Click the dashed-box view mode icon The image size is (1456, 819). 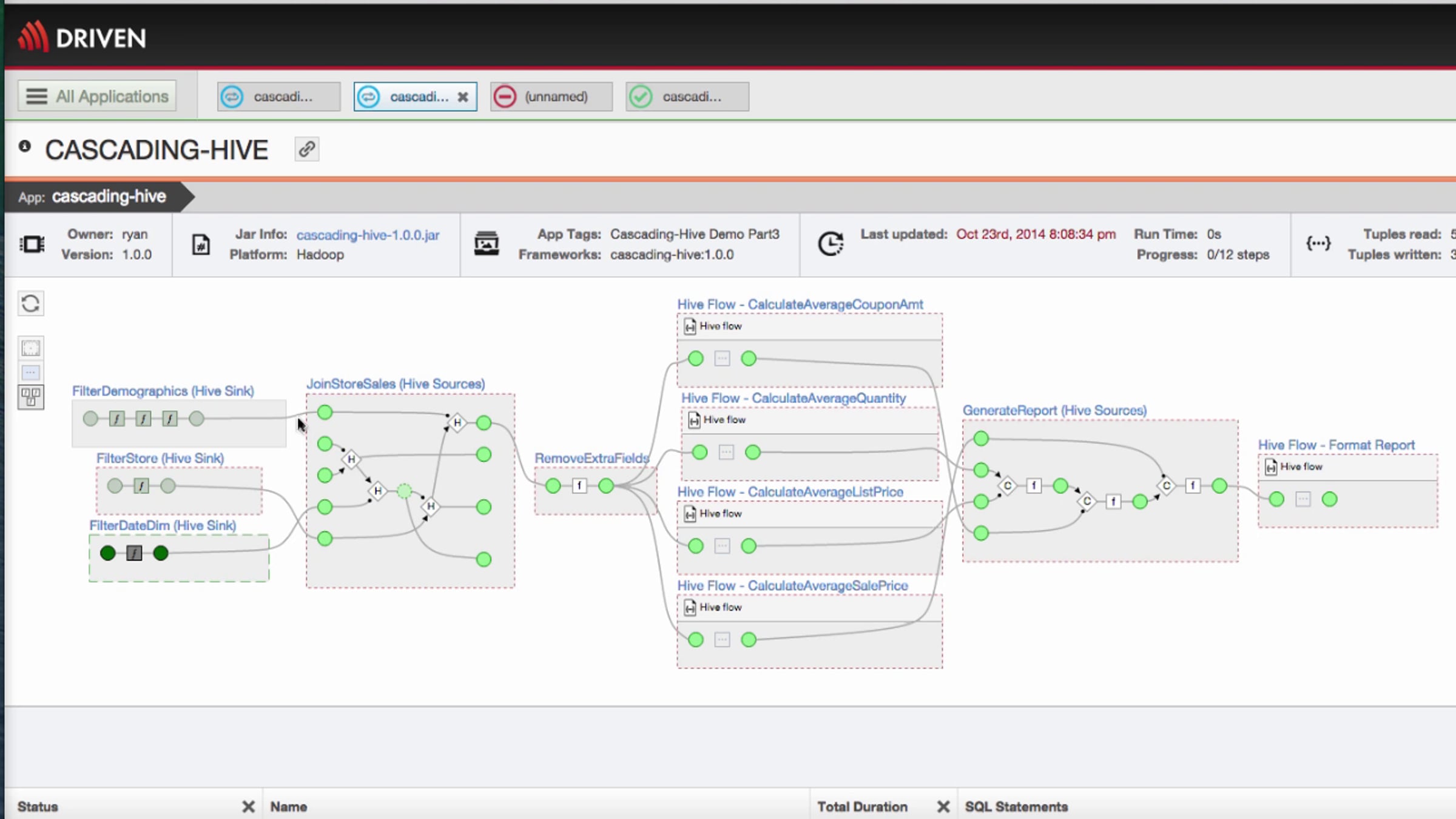coord(30,348)
